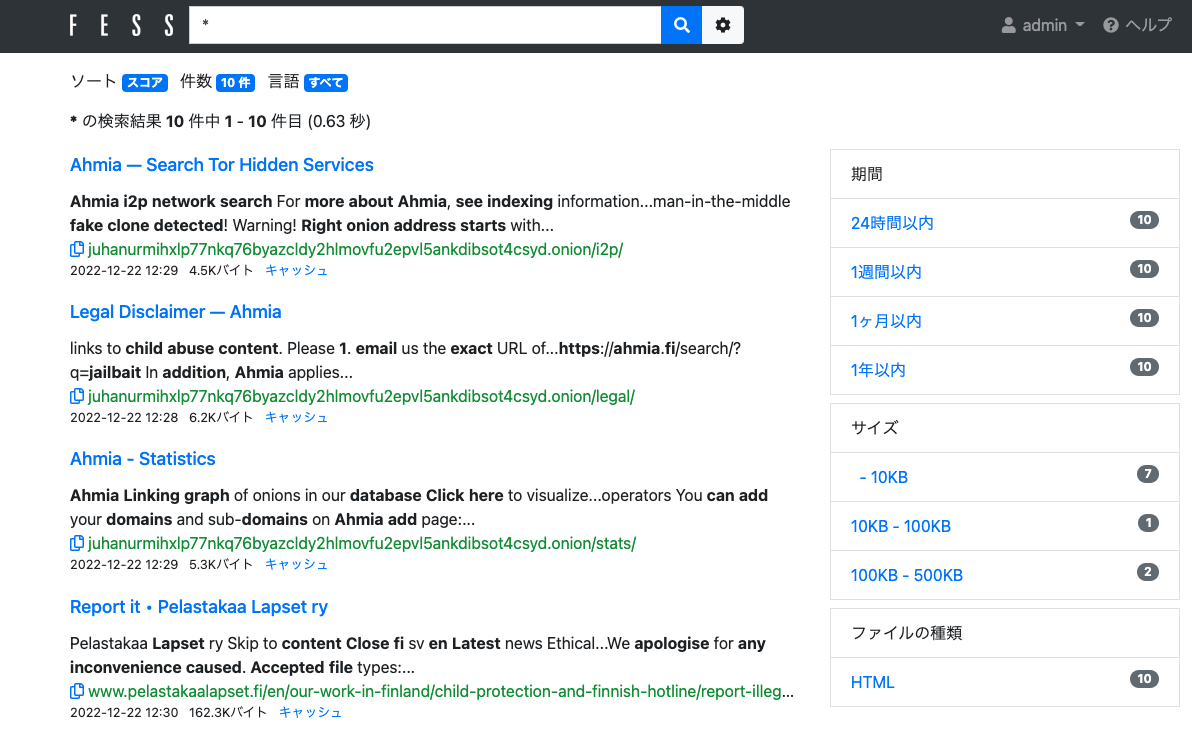
Task: Click the date 2022-12-22 12:30
Action: (124, 712)
